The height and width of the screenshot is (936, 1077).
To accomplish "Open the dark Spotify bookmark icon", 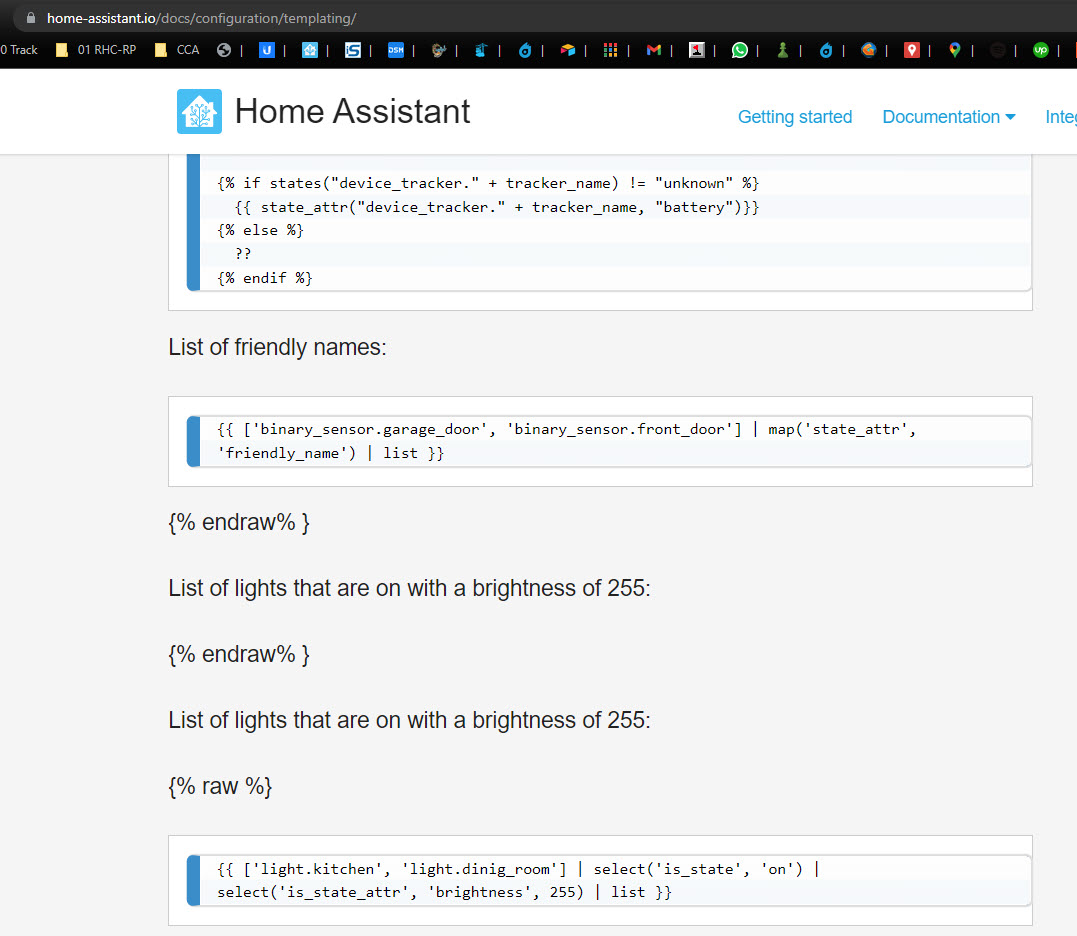I will pyautogui.click(x=998, y=50).
